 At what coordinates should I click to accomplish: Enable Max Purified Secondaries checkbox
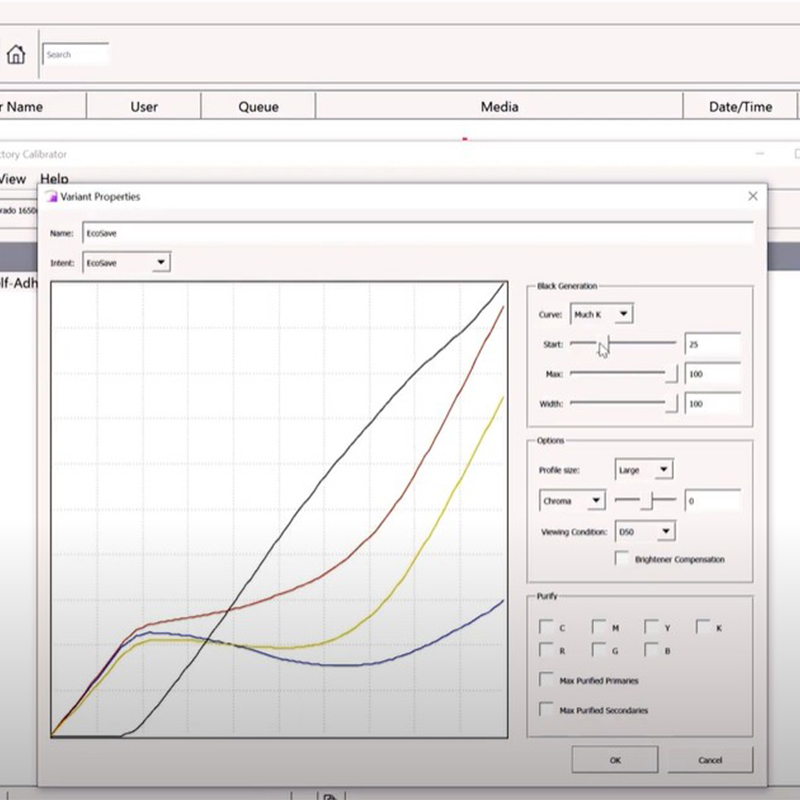pos(546,709)
